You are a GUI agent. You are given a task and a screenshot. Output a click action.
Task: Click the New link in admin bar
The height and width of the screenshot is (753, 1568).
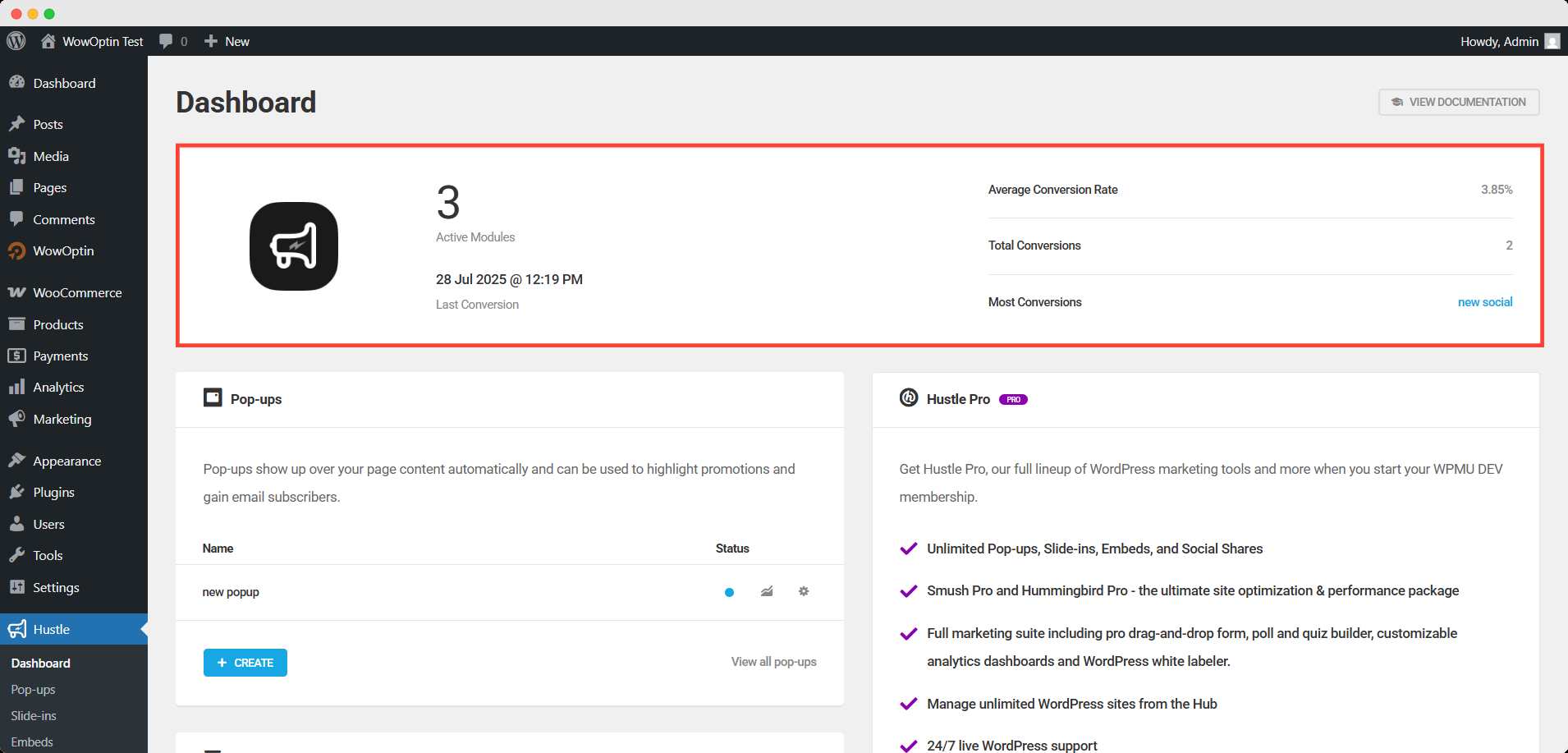pyautogui.click(x=237, y=41)
